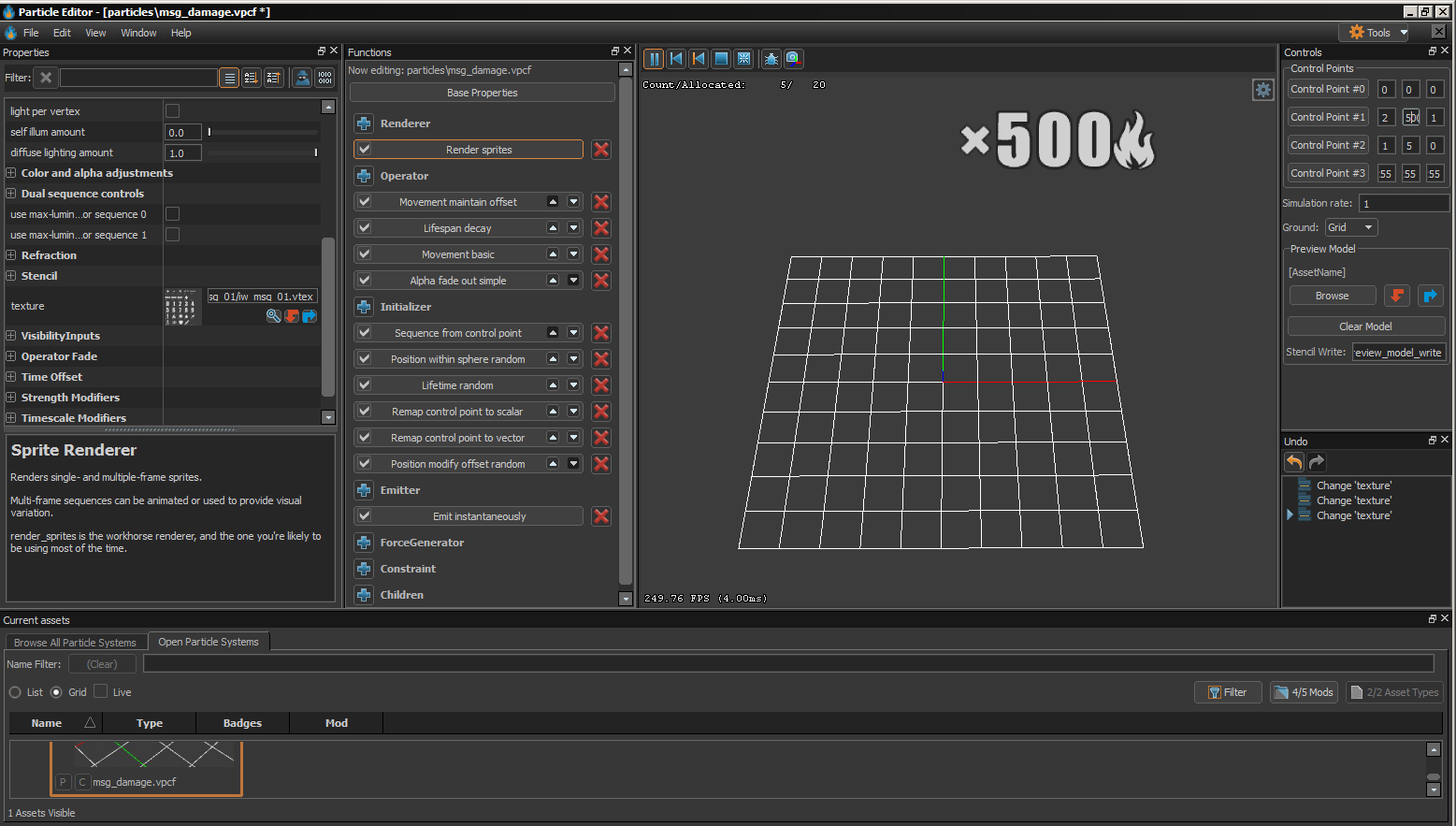
Task: Select the List view radio button
Action: click(x=15, y=692)
